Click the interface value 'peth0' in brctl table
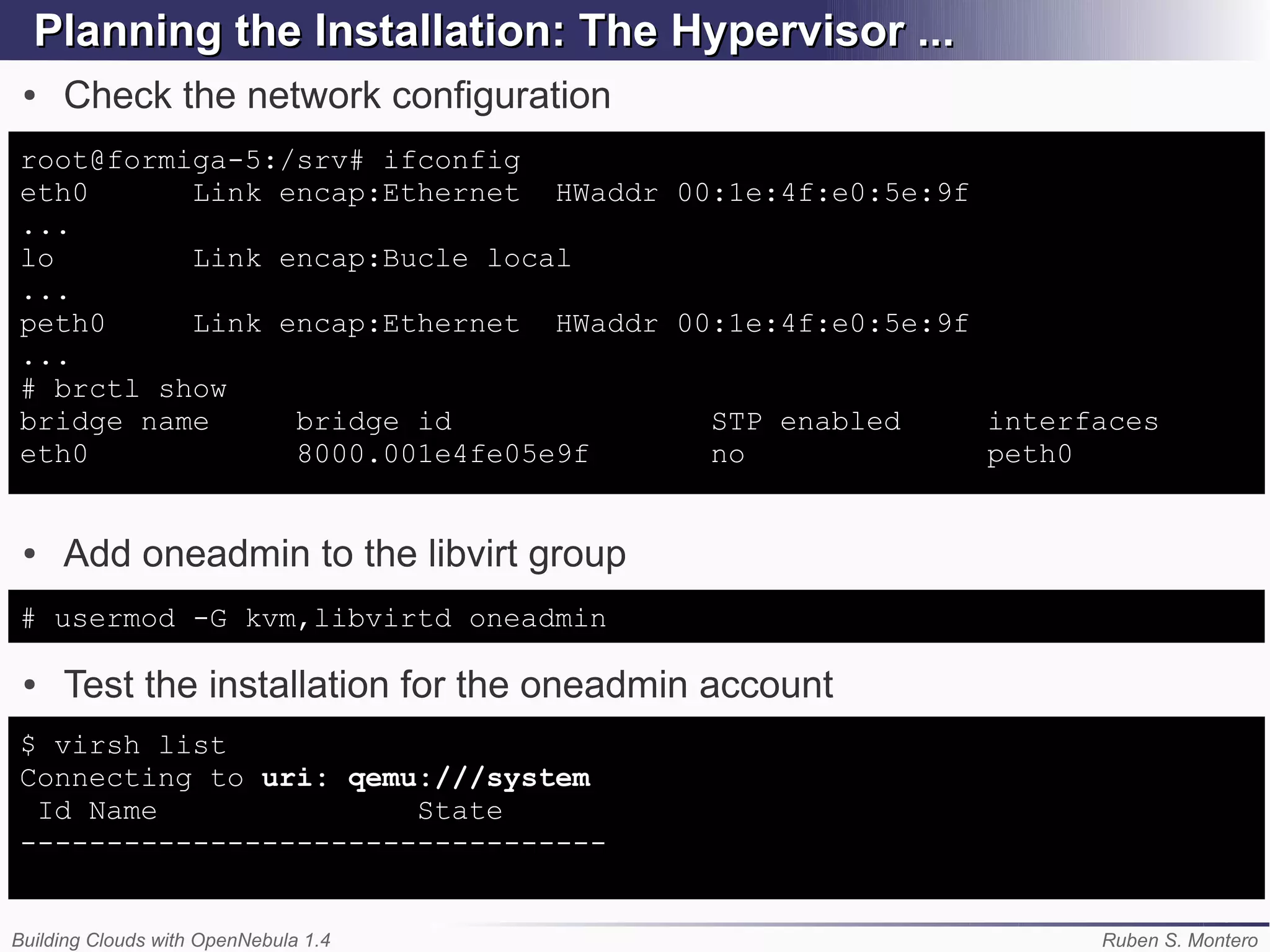 click(1029, 455)
